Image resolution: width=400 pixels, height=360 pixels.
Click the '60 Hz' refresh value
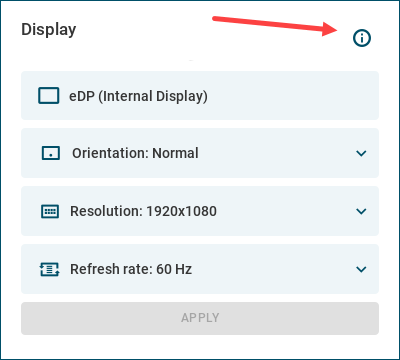(x=174, y=269)
